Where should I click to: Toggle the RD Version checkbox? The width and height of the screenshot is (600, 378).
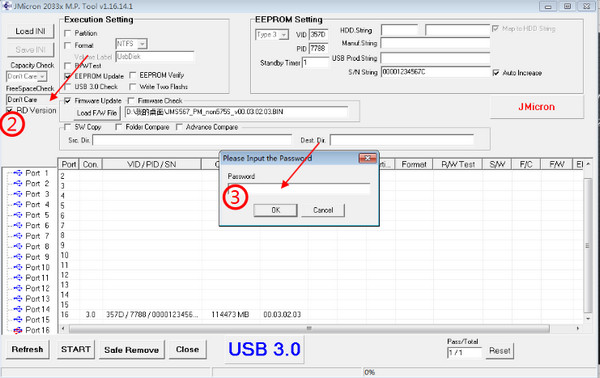click(x=10, y=111)
